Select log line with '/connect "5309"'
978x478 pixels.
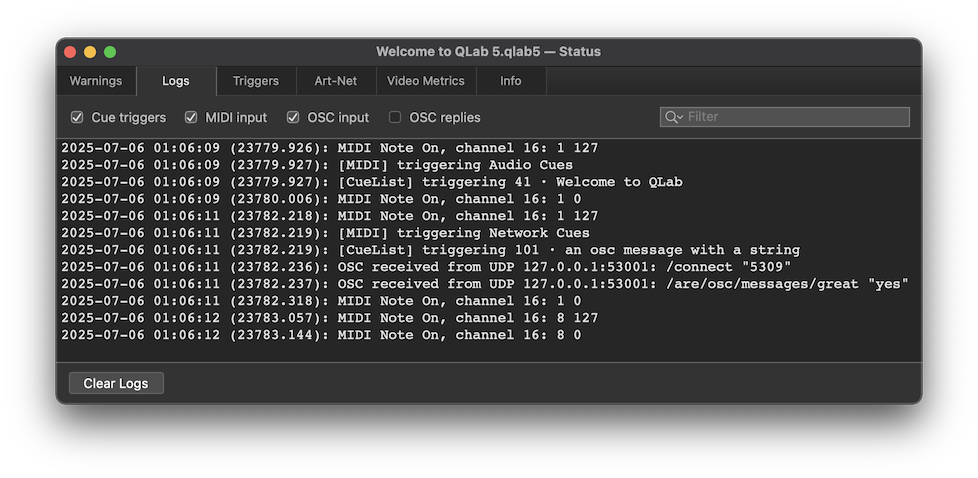pyautogui.click(x=426, y=267)
